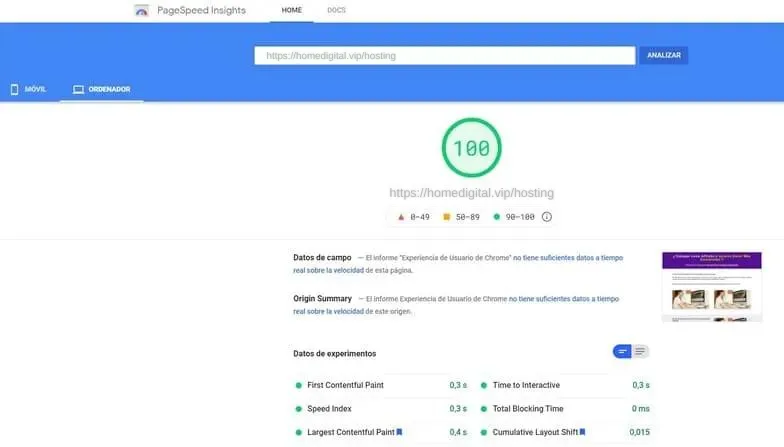Screen dimensions: 784x447
Task: Click First Contentful Paint metric label
Action: click(345, 385)
